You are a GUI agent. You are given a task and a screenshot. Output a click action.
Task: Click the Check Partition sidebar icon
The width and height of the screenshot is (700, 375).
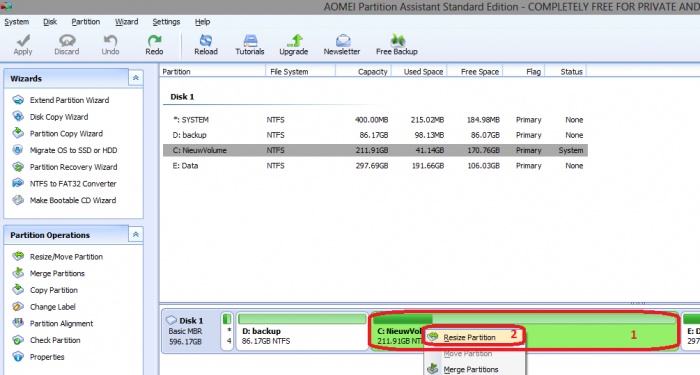(18, 340)
